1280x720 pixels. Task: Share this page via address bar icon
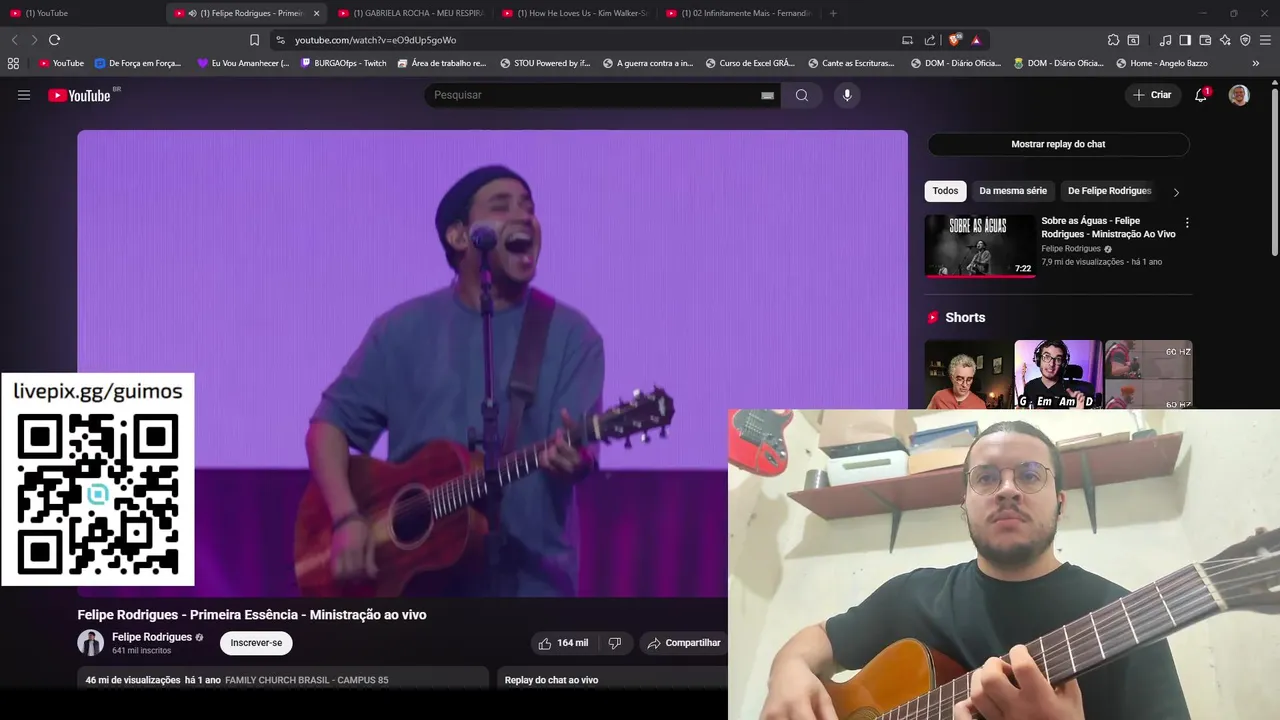[x=930, y=40]
